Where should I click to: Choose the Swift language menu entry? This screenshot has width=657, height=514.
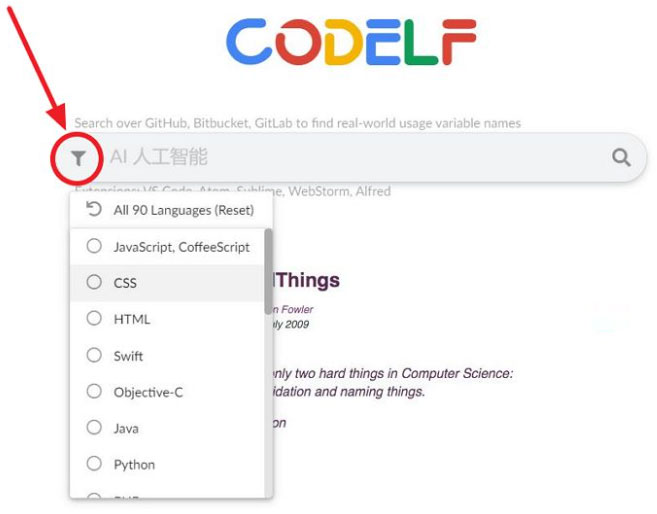coord(128,355)
